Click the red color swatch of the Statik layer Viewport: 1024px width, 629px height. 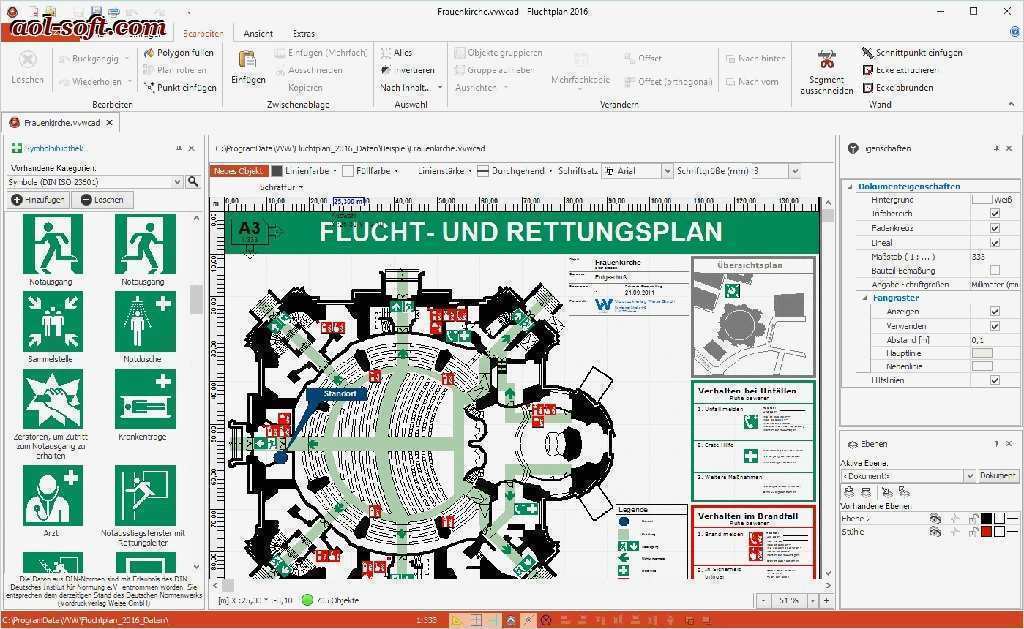[x=987, y=532]
